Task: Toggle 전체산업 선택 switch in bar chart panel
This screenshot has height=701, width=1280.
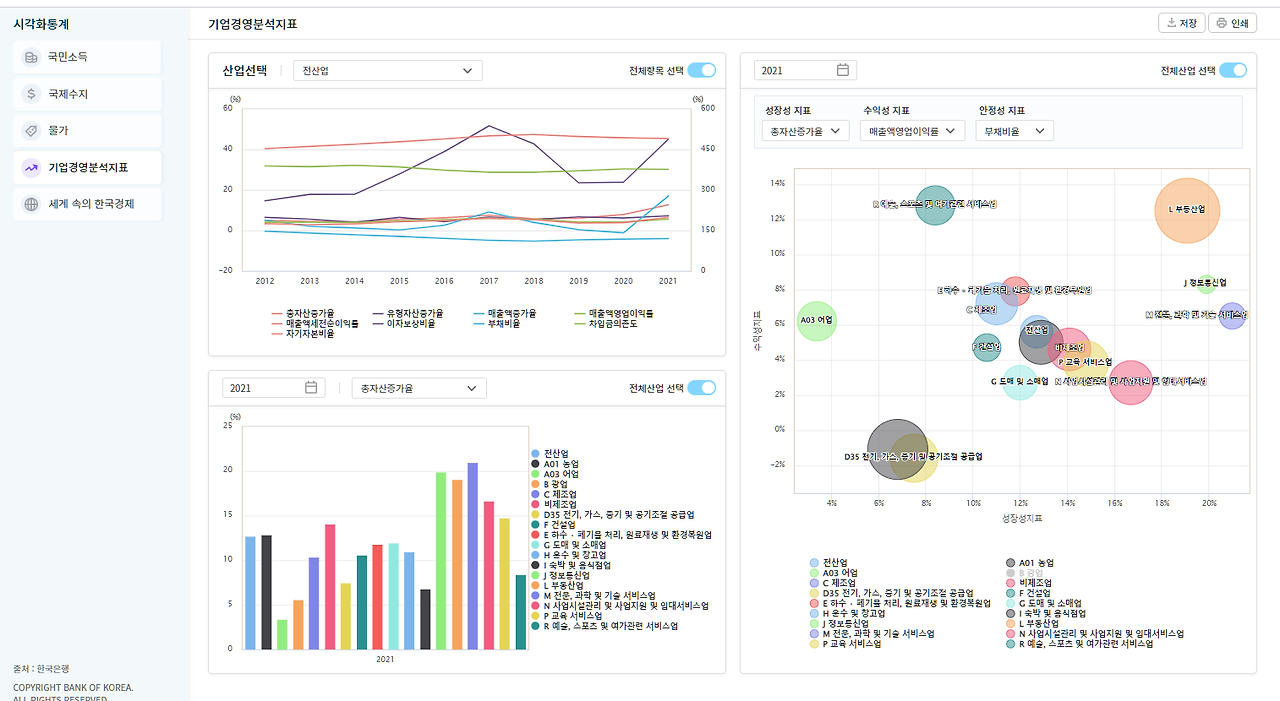Action: (702, 388)
